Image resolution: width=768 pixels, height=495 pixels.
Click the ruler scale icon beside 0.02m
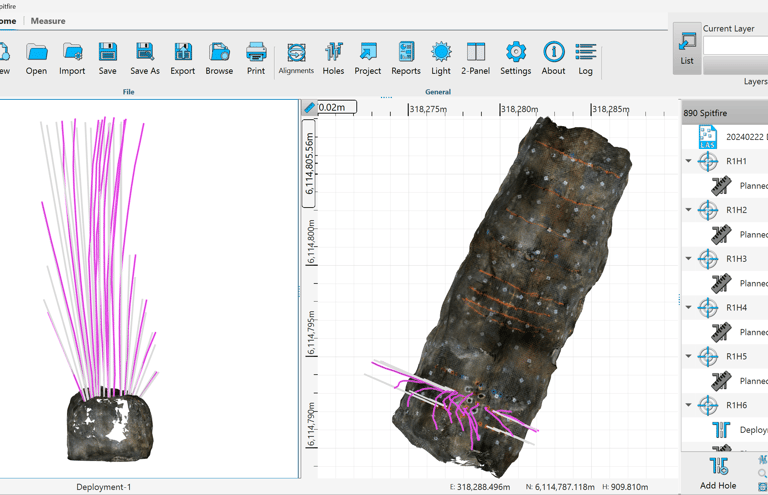[x=310, y=107]
